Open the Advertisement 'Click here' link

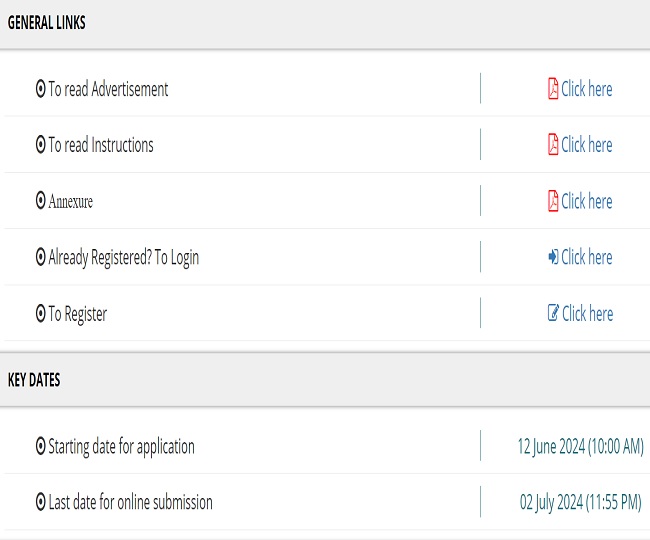click(587, 89)
